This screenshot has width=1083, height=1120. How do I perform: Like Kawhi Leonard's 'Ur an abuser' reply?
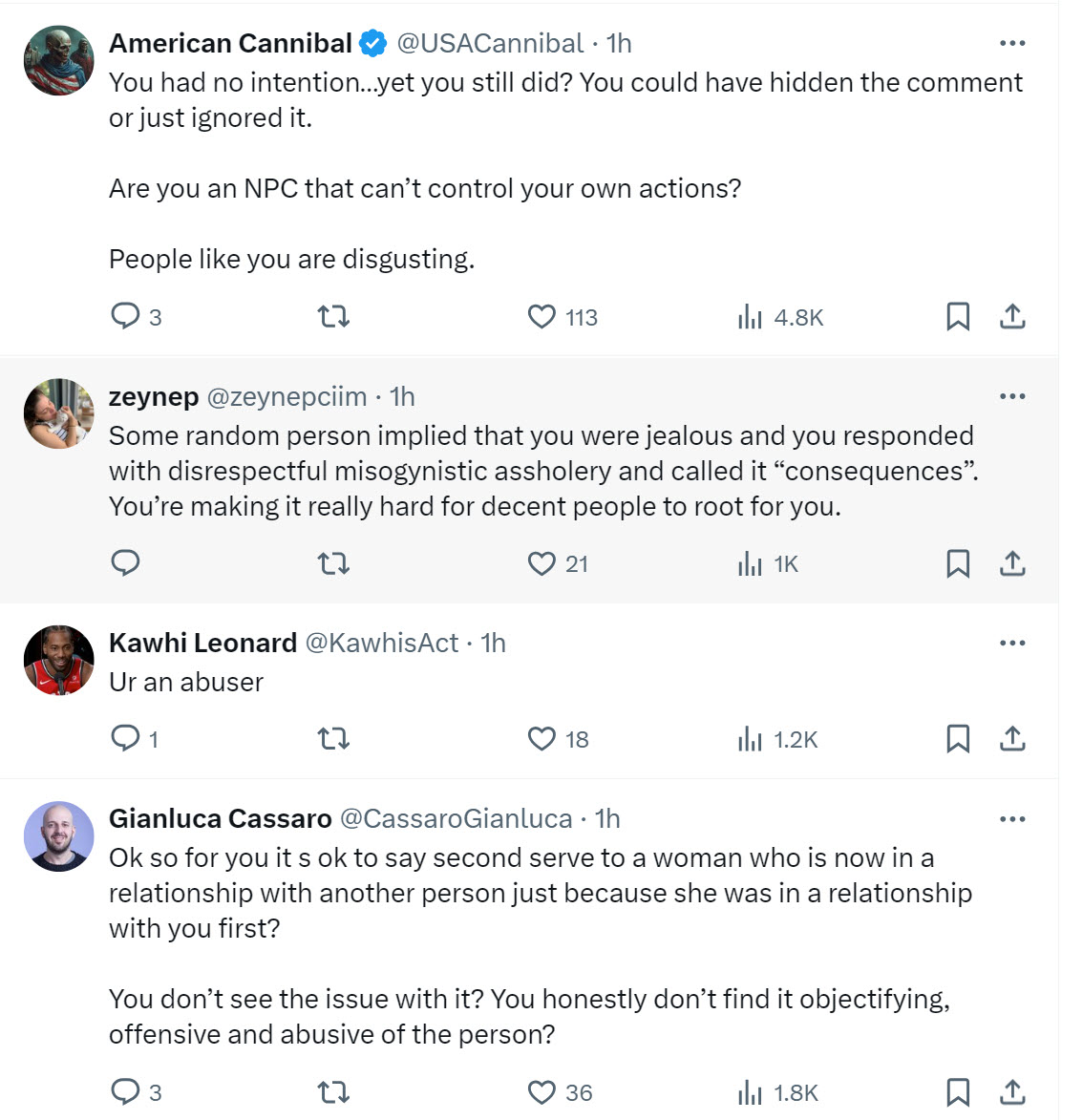pyautogui.click(x=541, y=738)
